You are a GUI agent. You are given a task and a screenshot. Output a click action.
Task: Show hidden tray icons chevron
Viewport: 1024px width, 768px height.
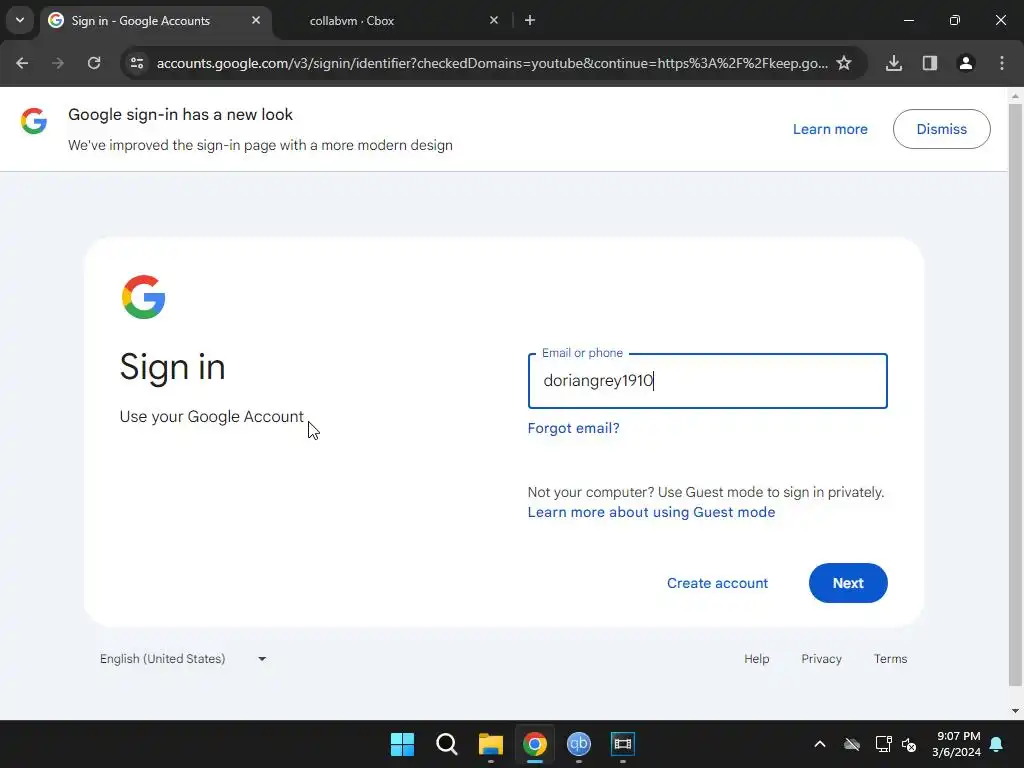[x=820, y=744]
